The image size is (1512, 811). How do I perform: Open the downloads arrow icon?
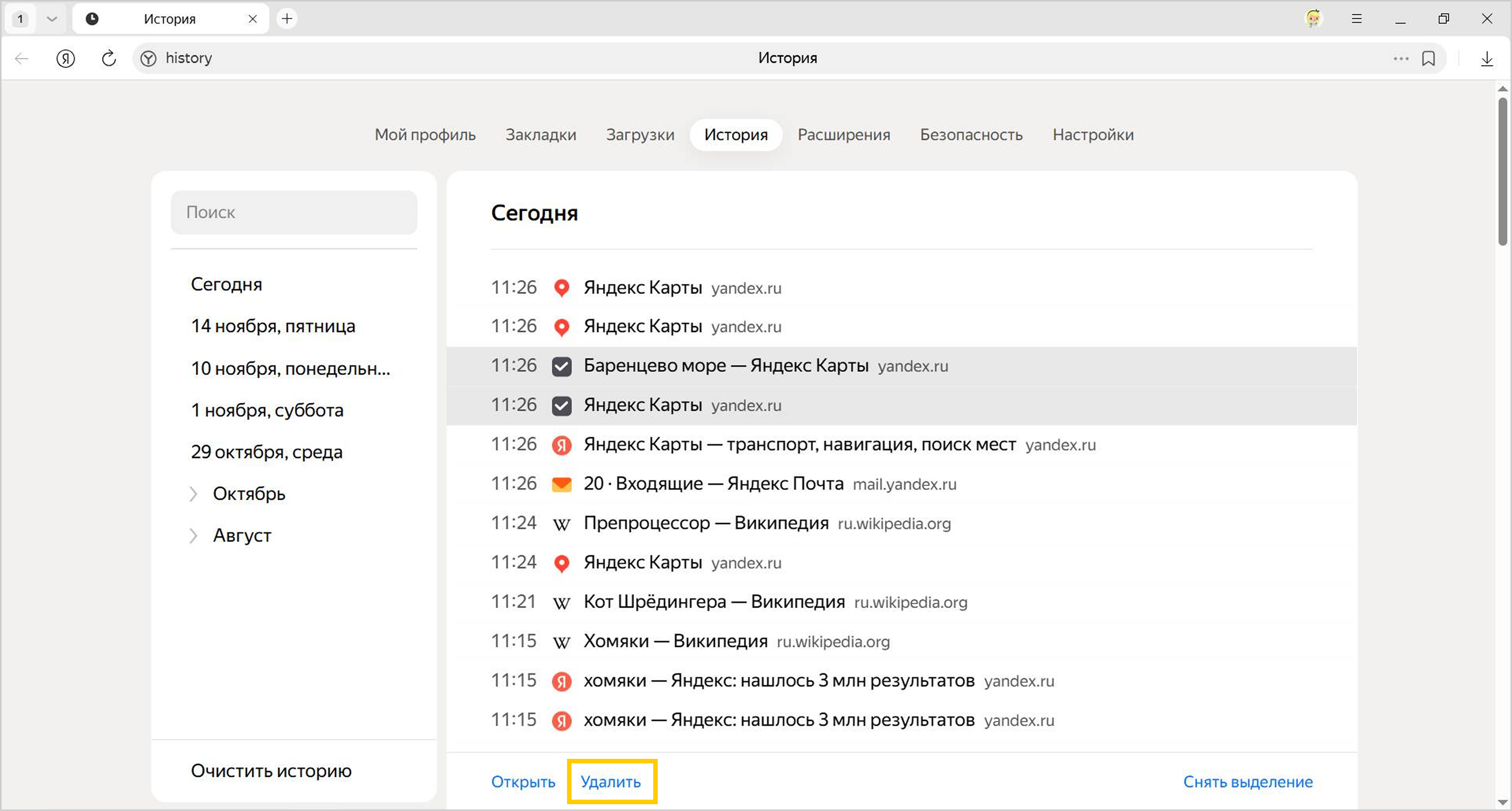(x=1486, y=58)
